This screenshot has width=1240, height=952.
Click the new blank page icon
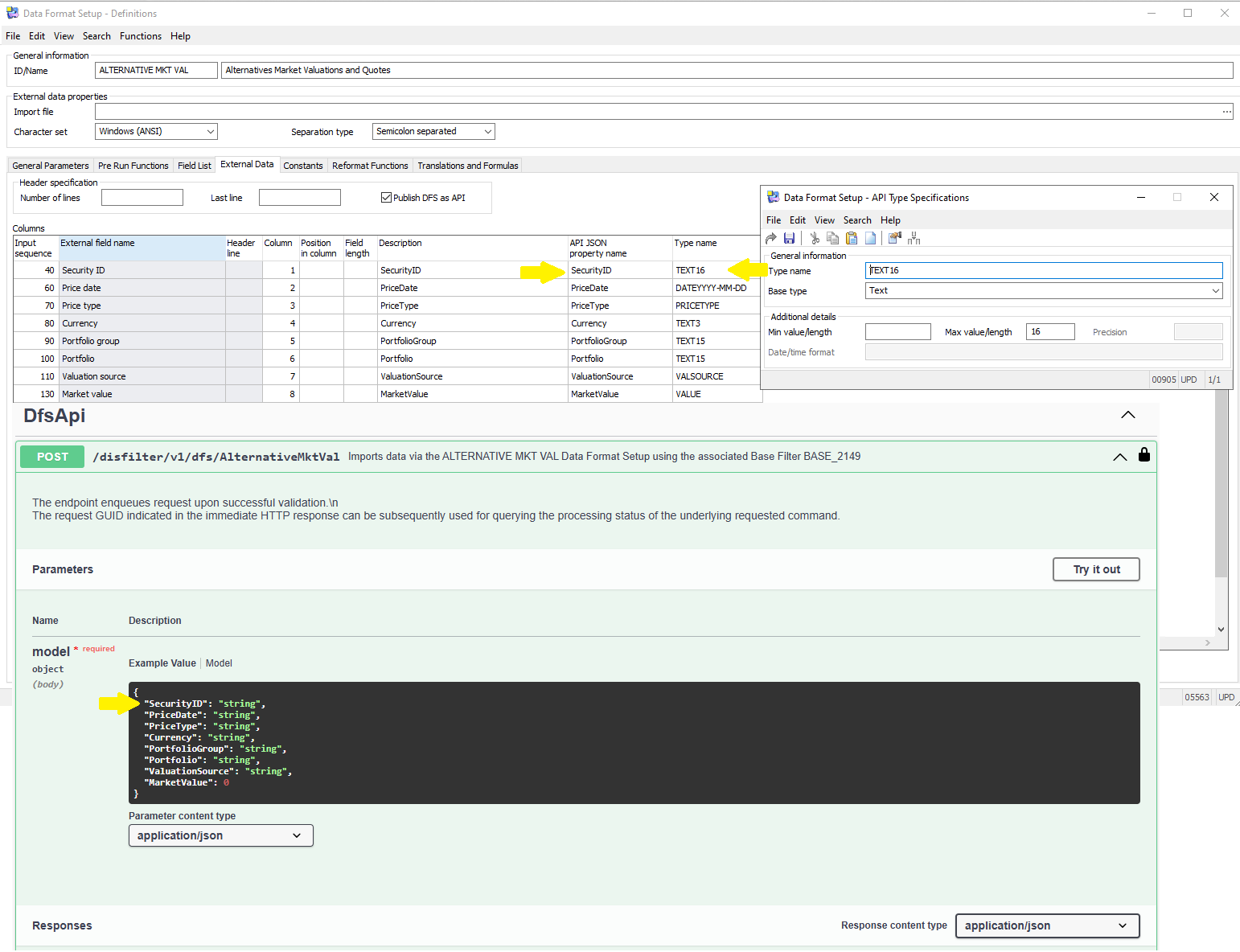pos(870,238)
